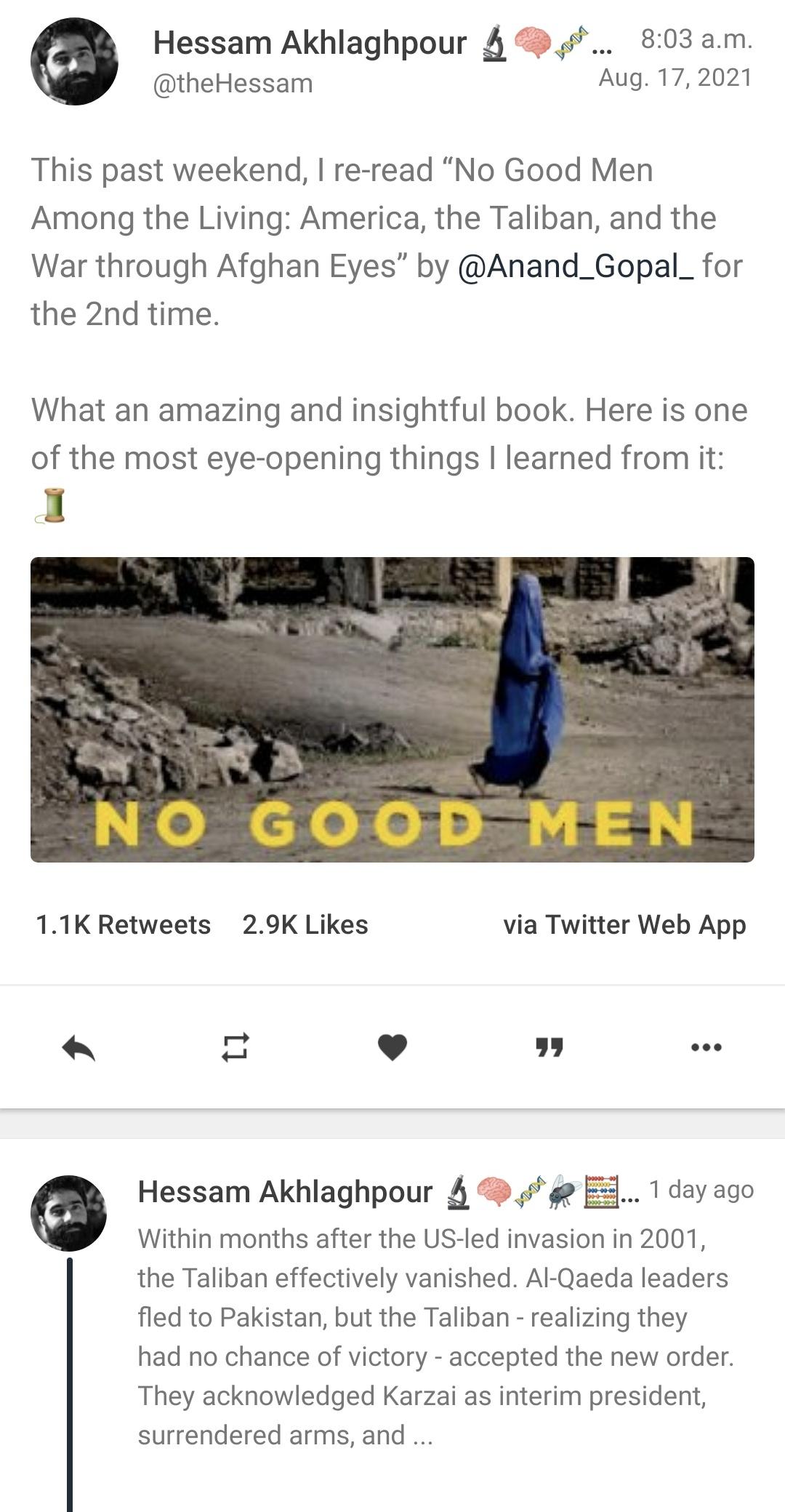View the 1.1K Retweets list
Screen dimensions: 785x1512
pos(123,925)
